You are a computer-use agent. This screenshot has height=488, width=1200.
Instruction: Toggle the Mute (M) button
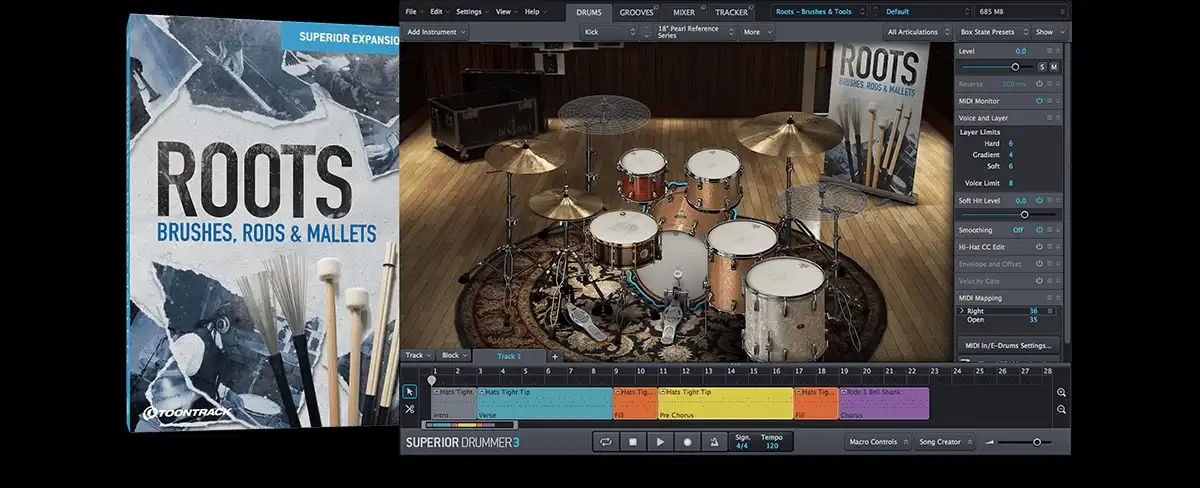1053,66
